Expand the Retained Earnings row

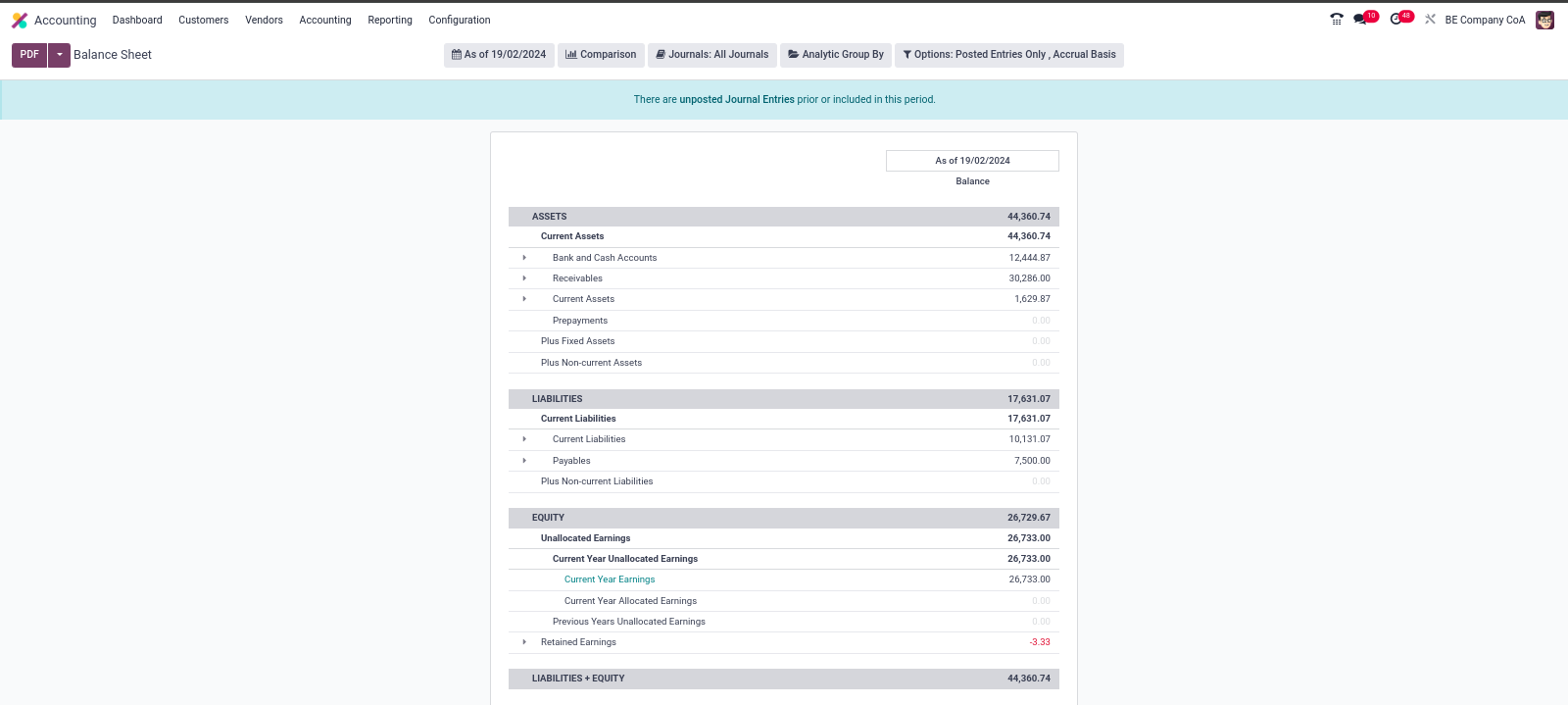point(524,642)
